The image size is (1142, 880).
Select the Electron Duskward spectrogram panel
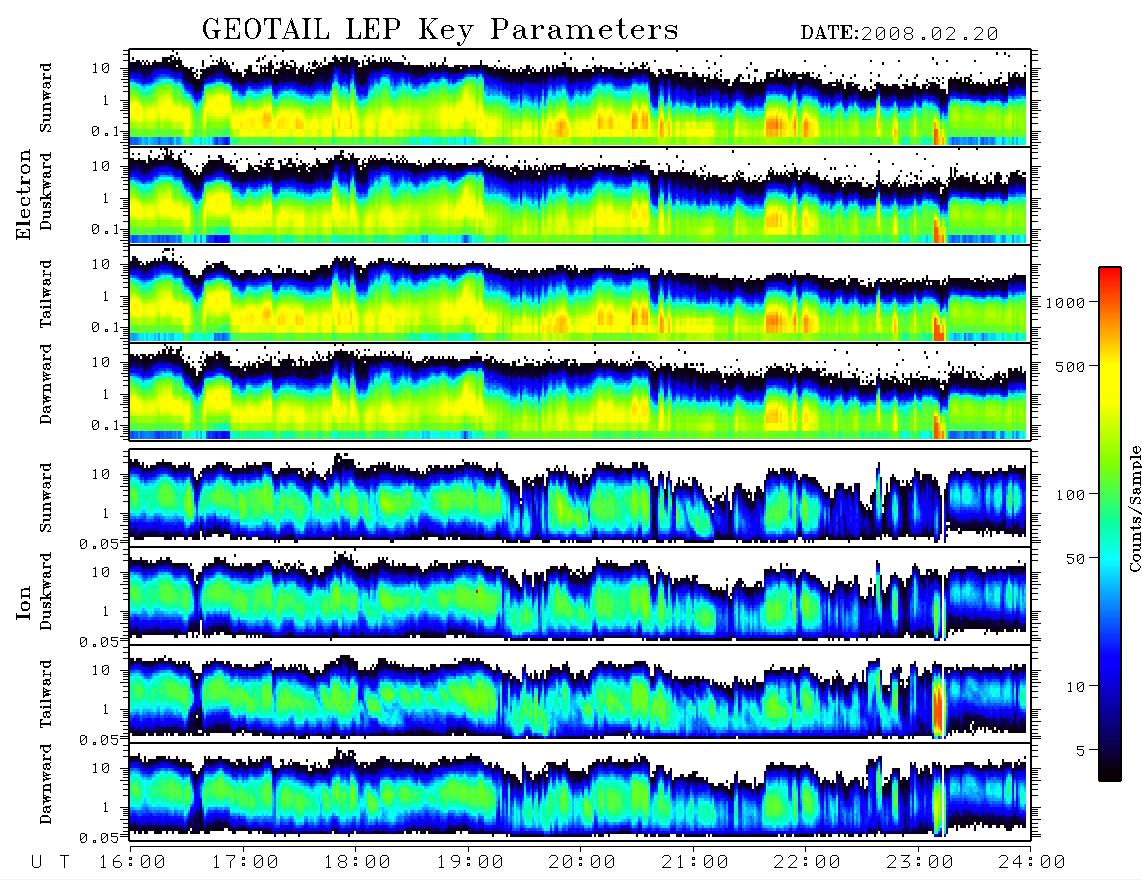(x=580, y=195)
